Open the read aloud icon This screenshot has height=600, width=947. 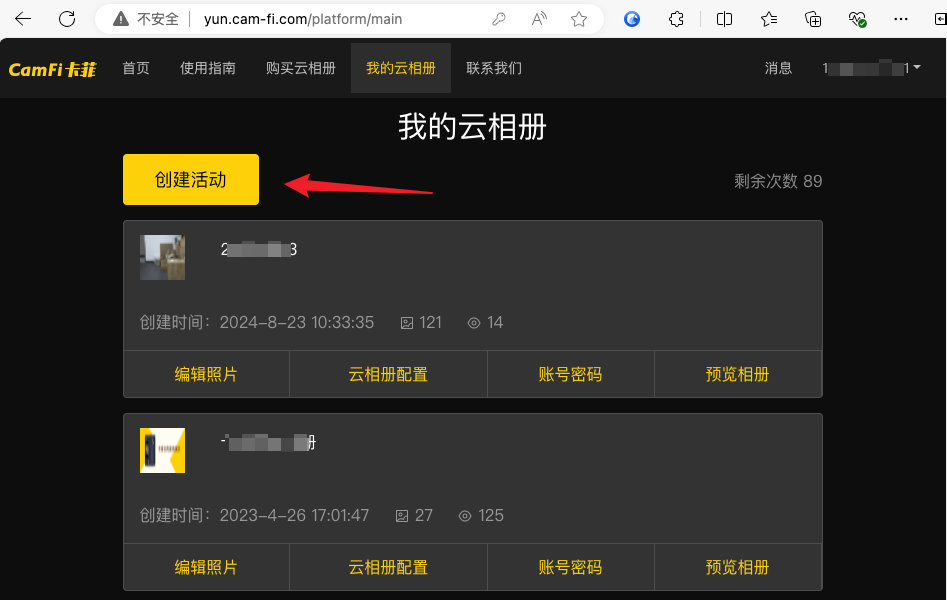(539, 19)
